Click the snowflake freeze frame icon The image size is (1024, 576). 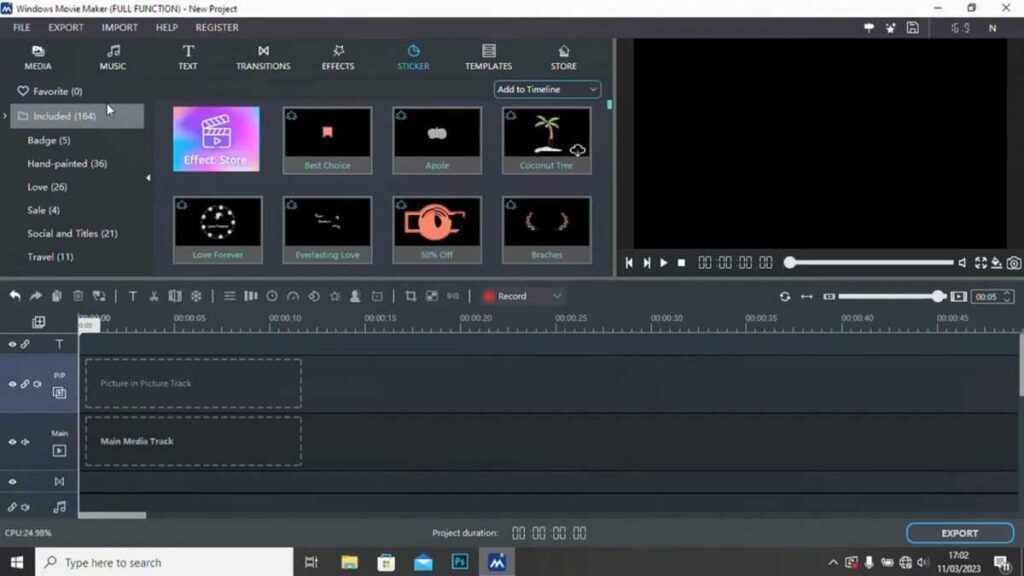click(x=196, y=296)
